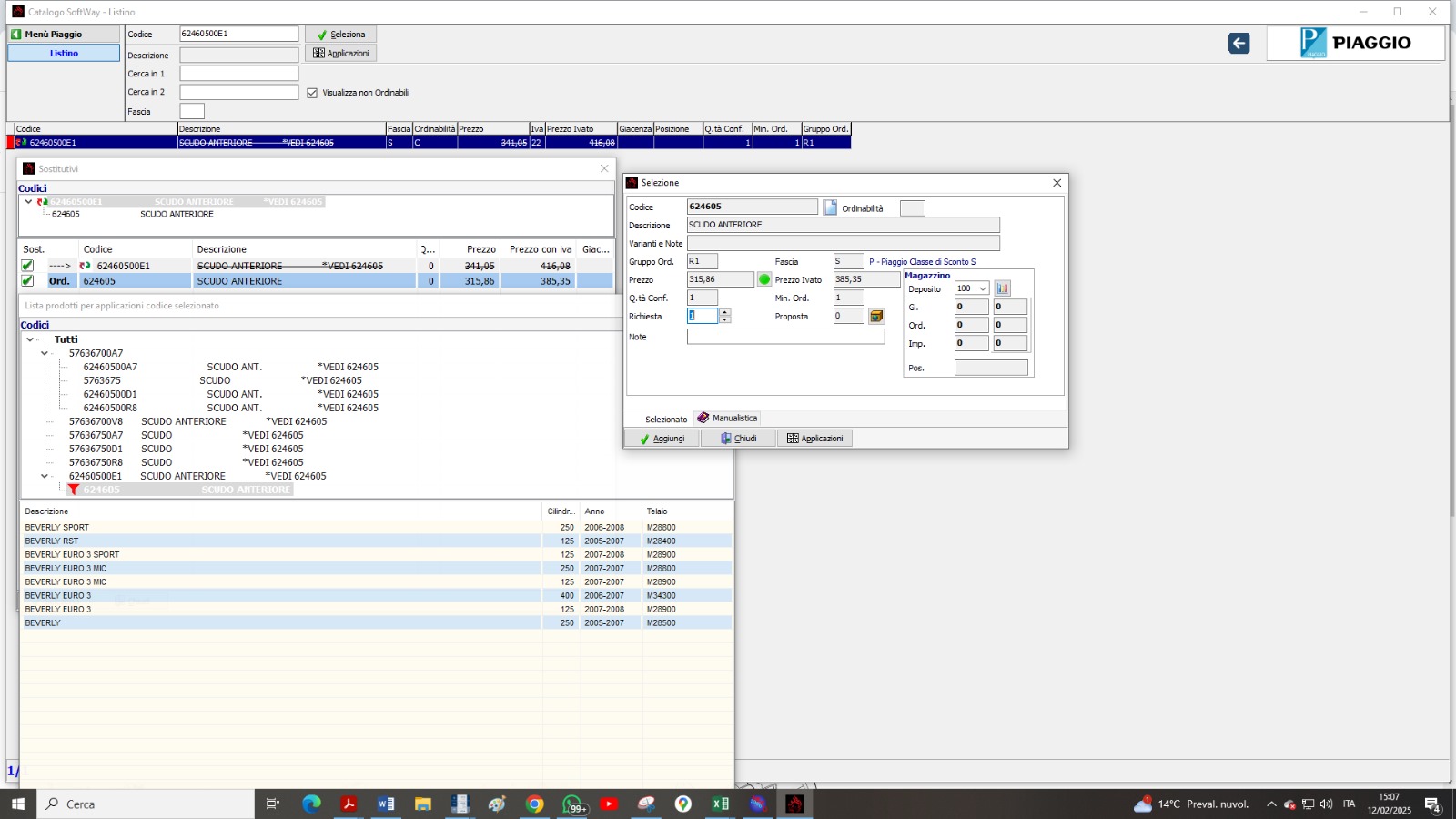Image resolution: width=1456 pixels, height=819 pixels.
Task: Collapse the 57636700A7 tree branch
Action: (45, 353)
